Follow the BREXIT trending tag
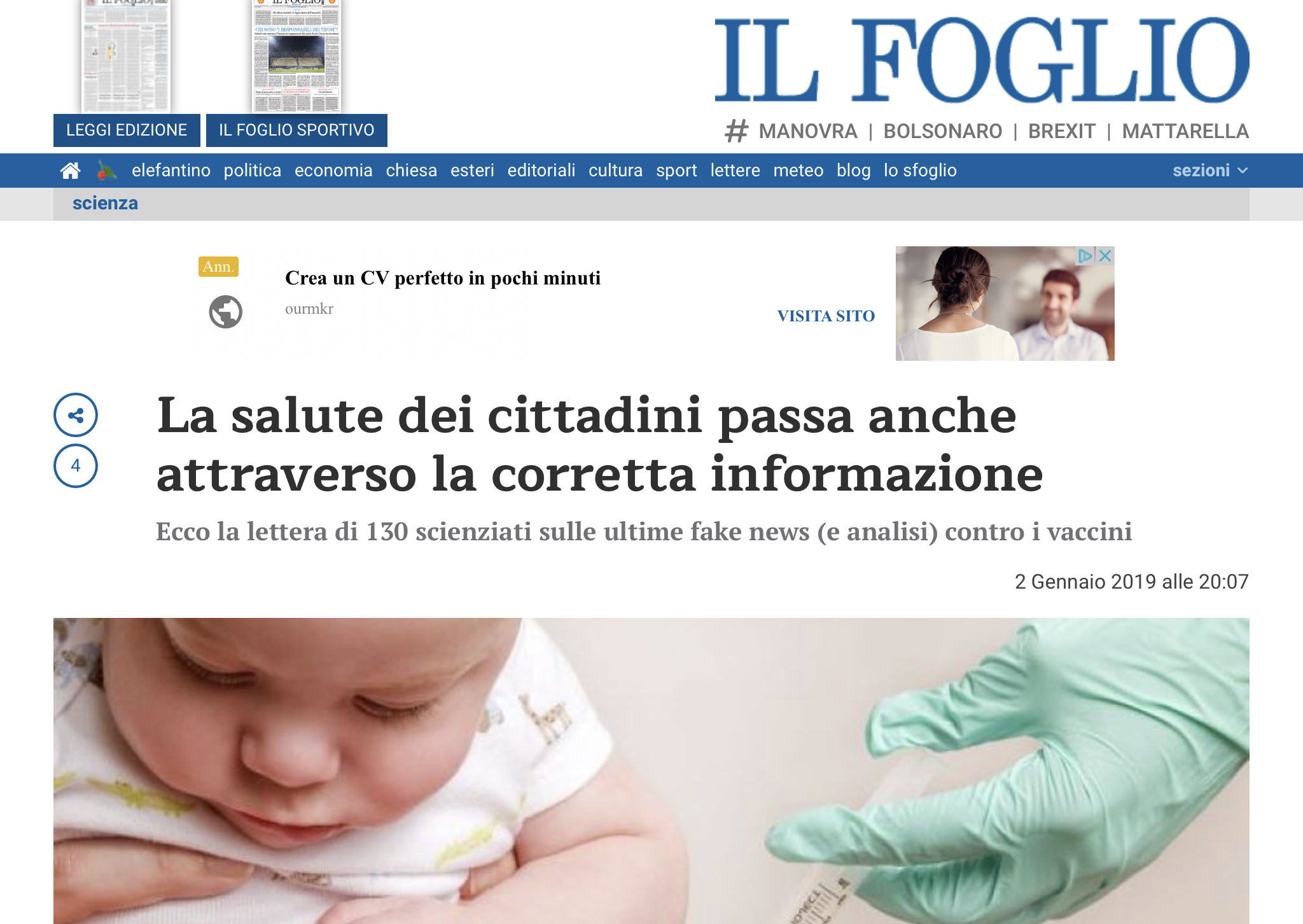 [x=1062, y=131]
